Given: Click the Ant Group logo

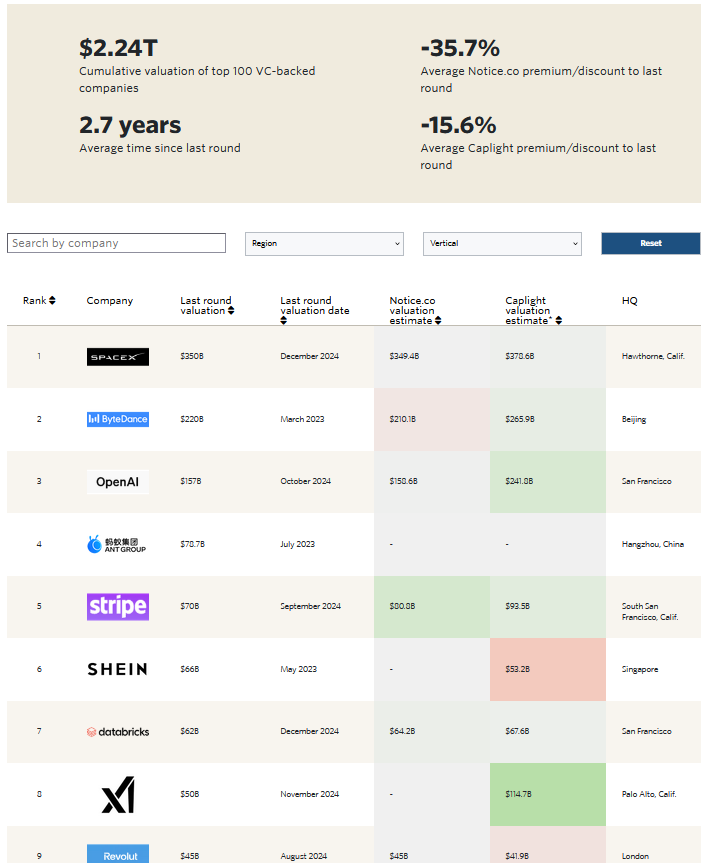Looking at the screenshot, I should [117, 544].
